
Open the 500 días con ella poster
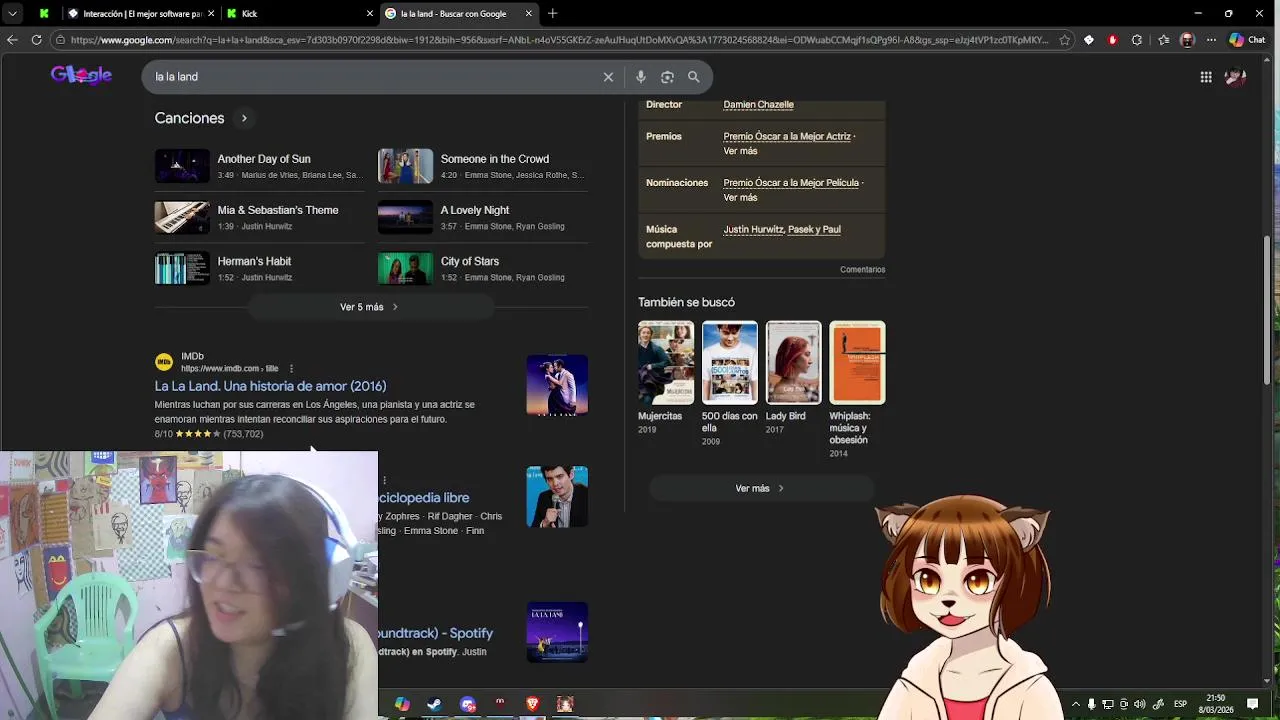coord(730,362)
